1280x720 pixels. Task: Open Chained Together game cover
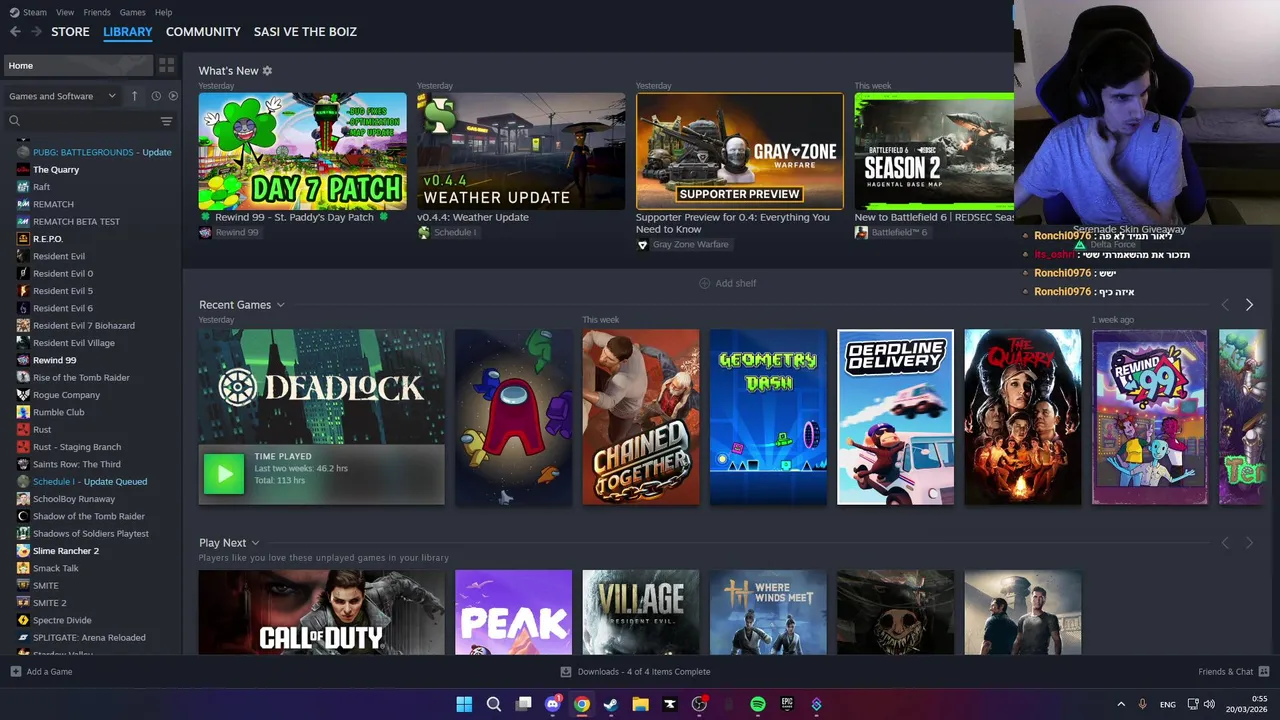click(x=641, y=417)
